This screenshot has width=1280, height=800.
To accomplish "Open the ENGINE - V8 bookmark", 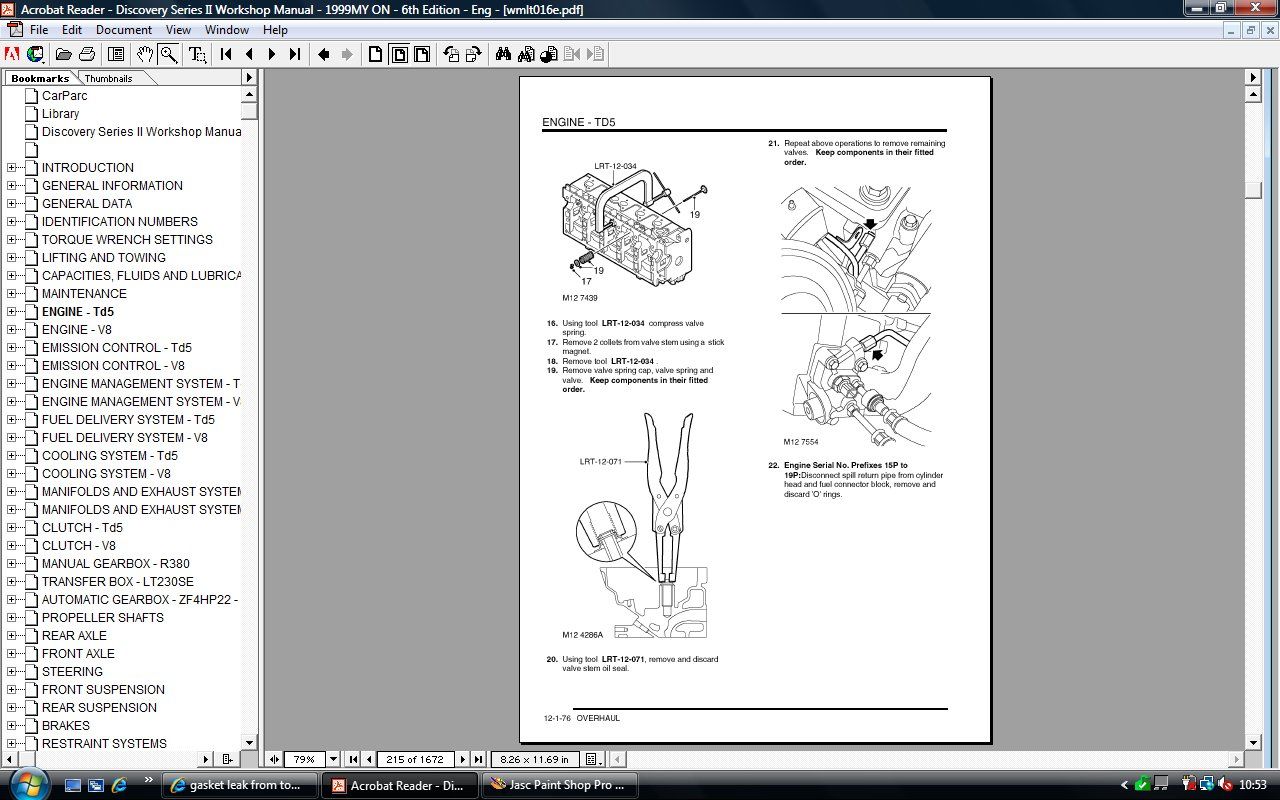I will tap(76, 330).
